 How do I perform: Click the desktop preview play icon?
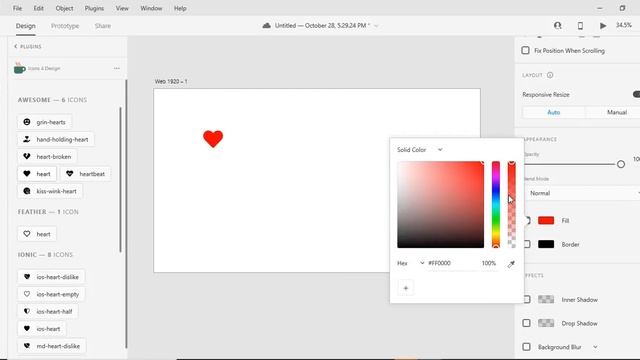click(x=603, y=26)
